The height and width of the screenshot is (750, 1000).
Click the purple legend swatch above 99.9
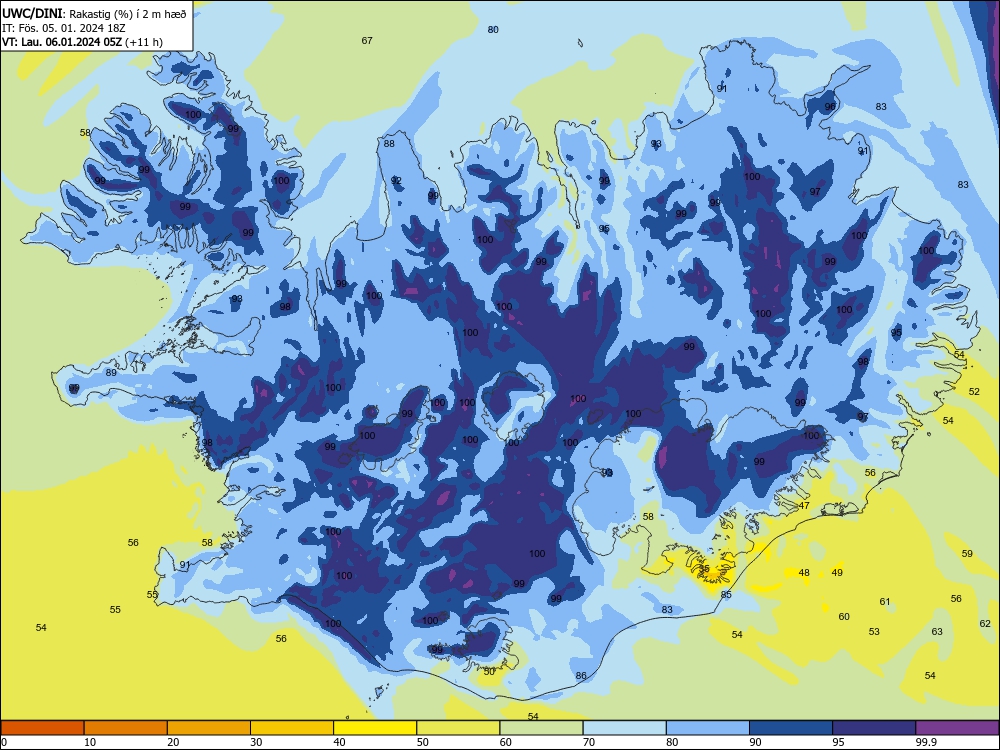pyautogui.click(x=957, y=728)
